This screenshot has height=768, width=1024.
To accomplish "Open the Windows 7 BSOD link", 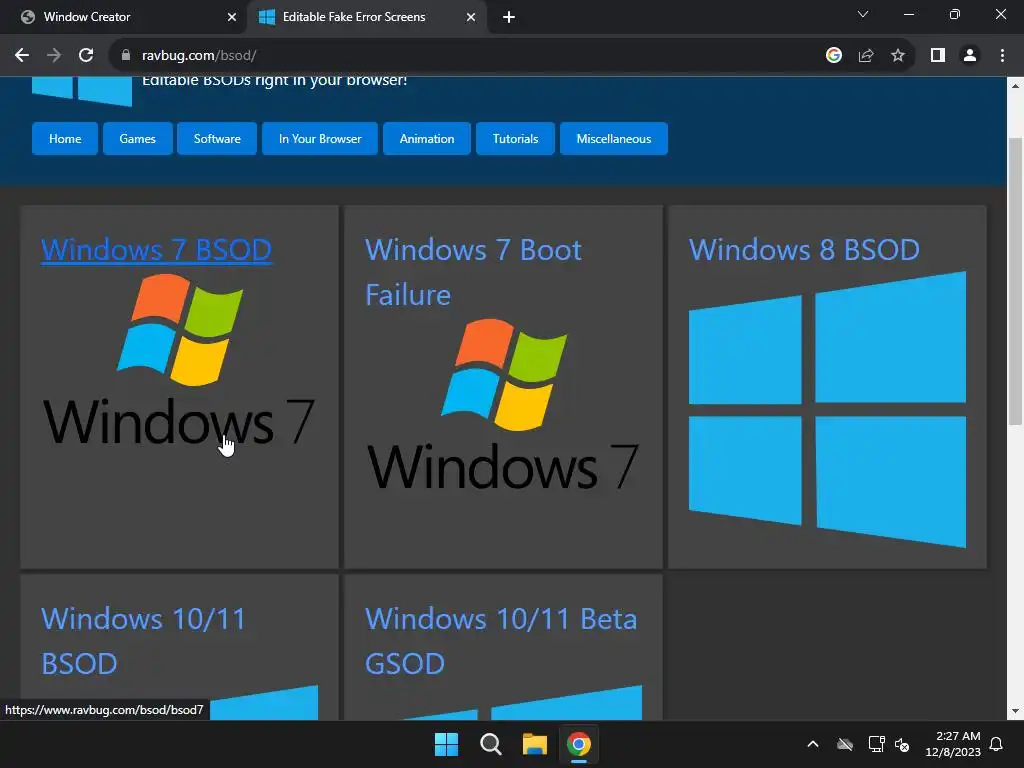I will click(156, 250).
